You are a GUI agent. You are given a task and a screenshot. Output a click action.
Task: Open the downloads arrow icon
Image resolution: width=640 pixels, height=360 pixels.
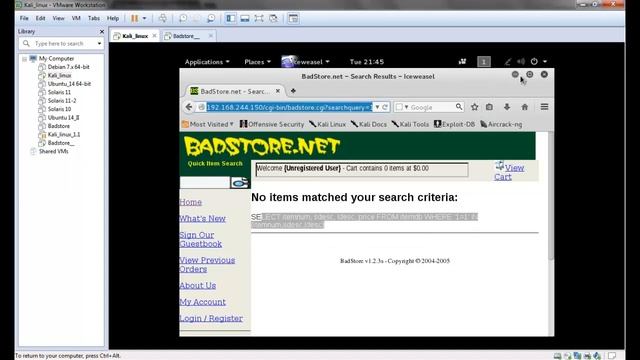pyautogui.click(x=507, y=107)
